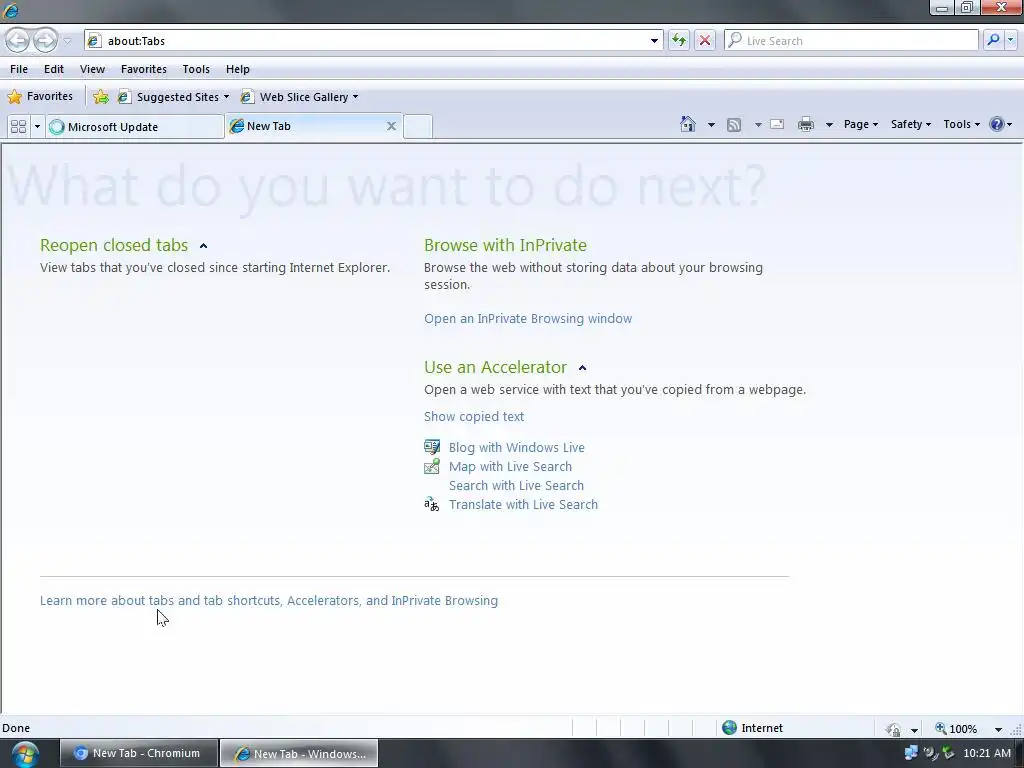1024x768 pixels.
Task: Click Blog with Windows Live link
Action: 517,447
